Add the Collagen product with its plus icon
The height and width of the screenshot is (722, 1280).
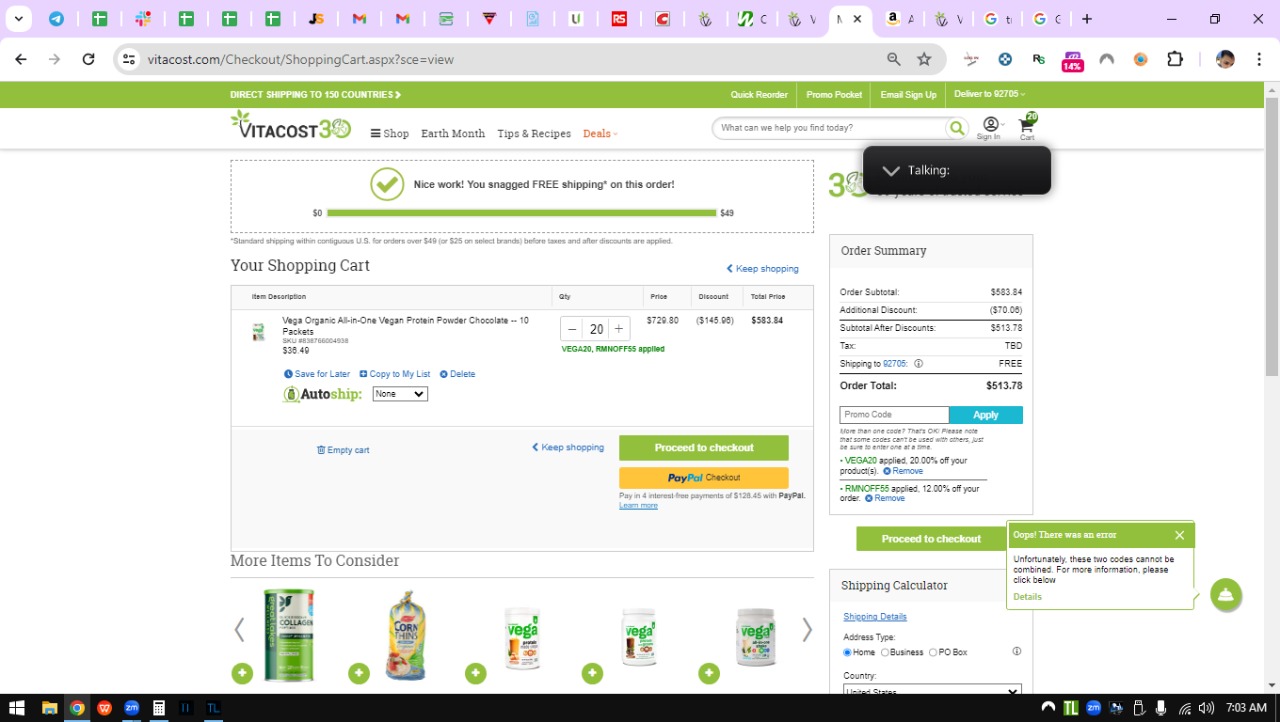[242, 674]
